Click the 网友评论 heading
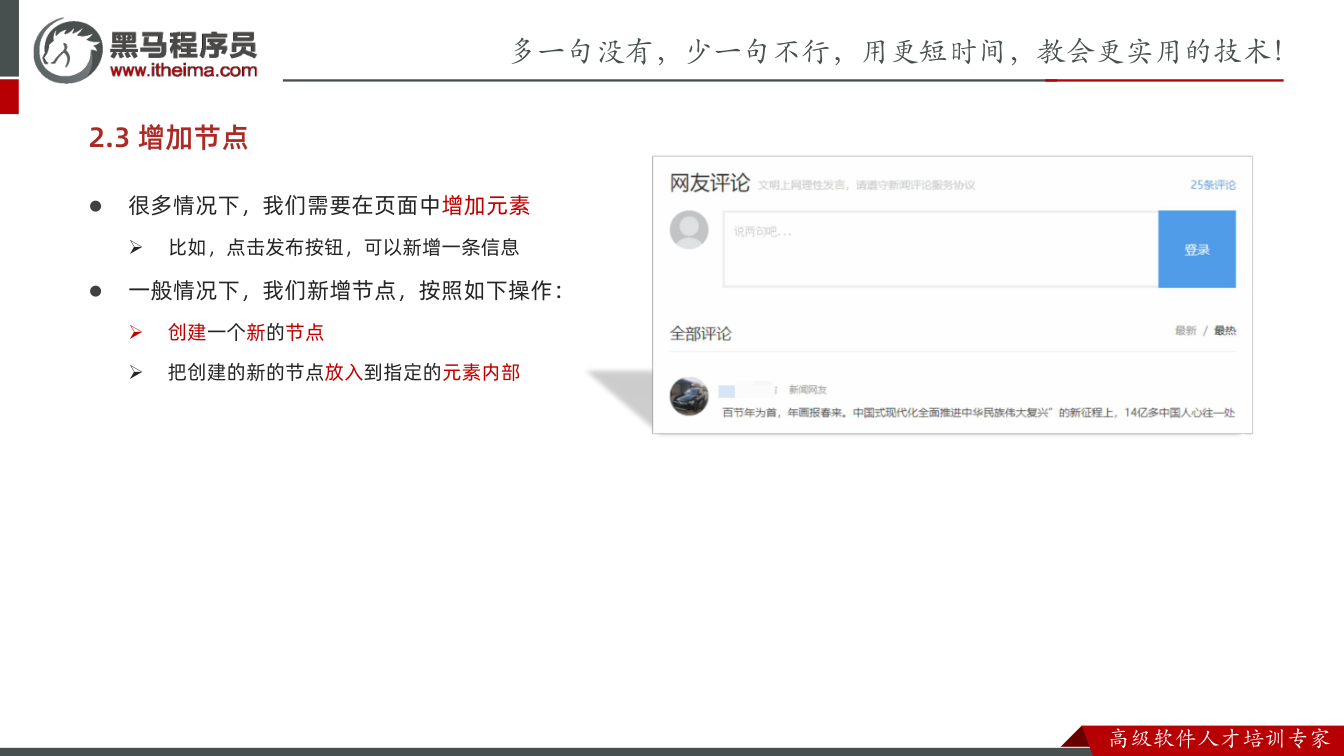The height and width of the screenshot is (756, 1344). coord(709,183)
